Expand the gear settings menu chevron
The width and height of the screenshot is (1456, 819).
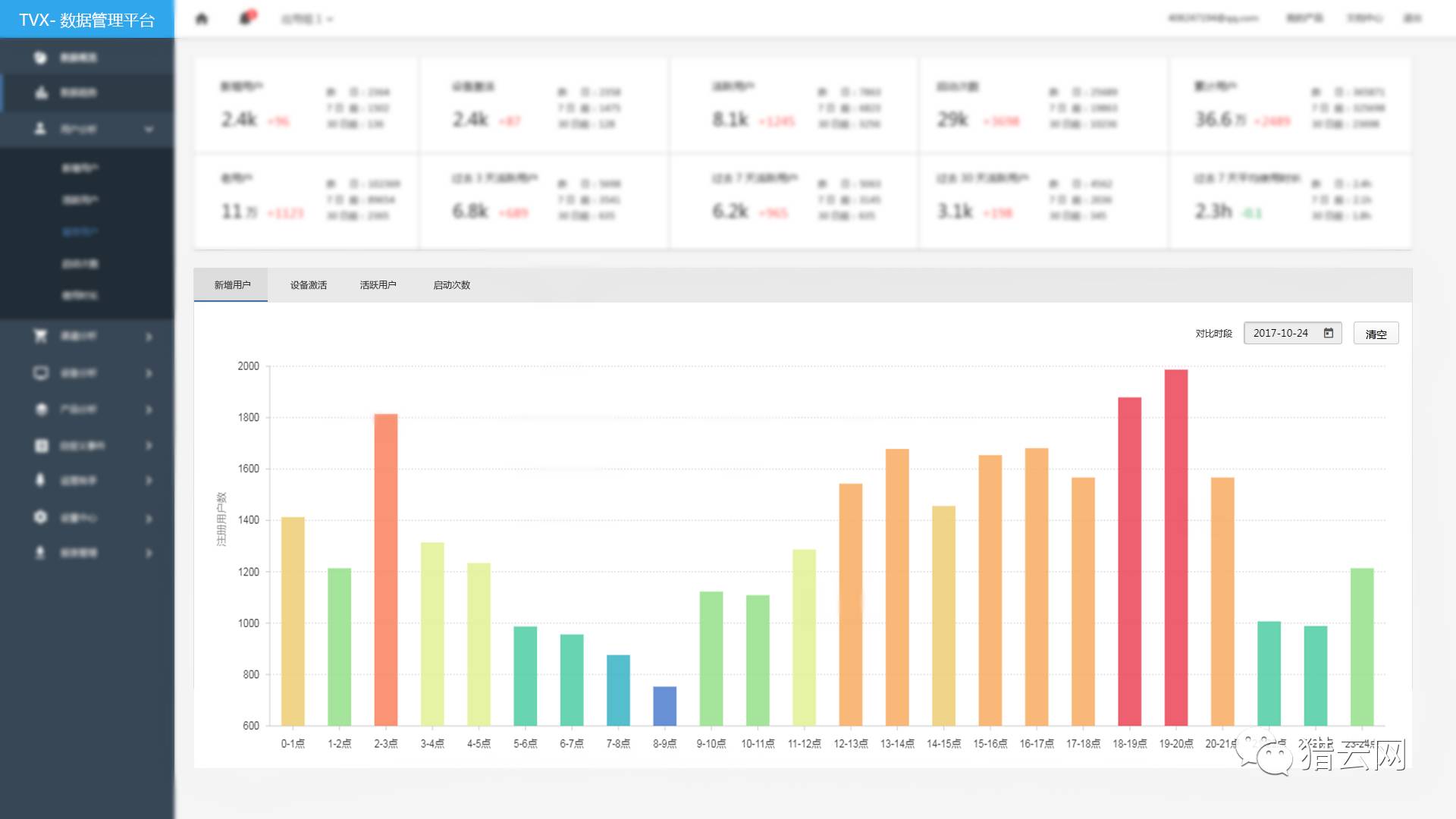coord(149,519)
